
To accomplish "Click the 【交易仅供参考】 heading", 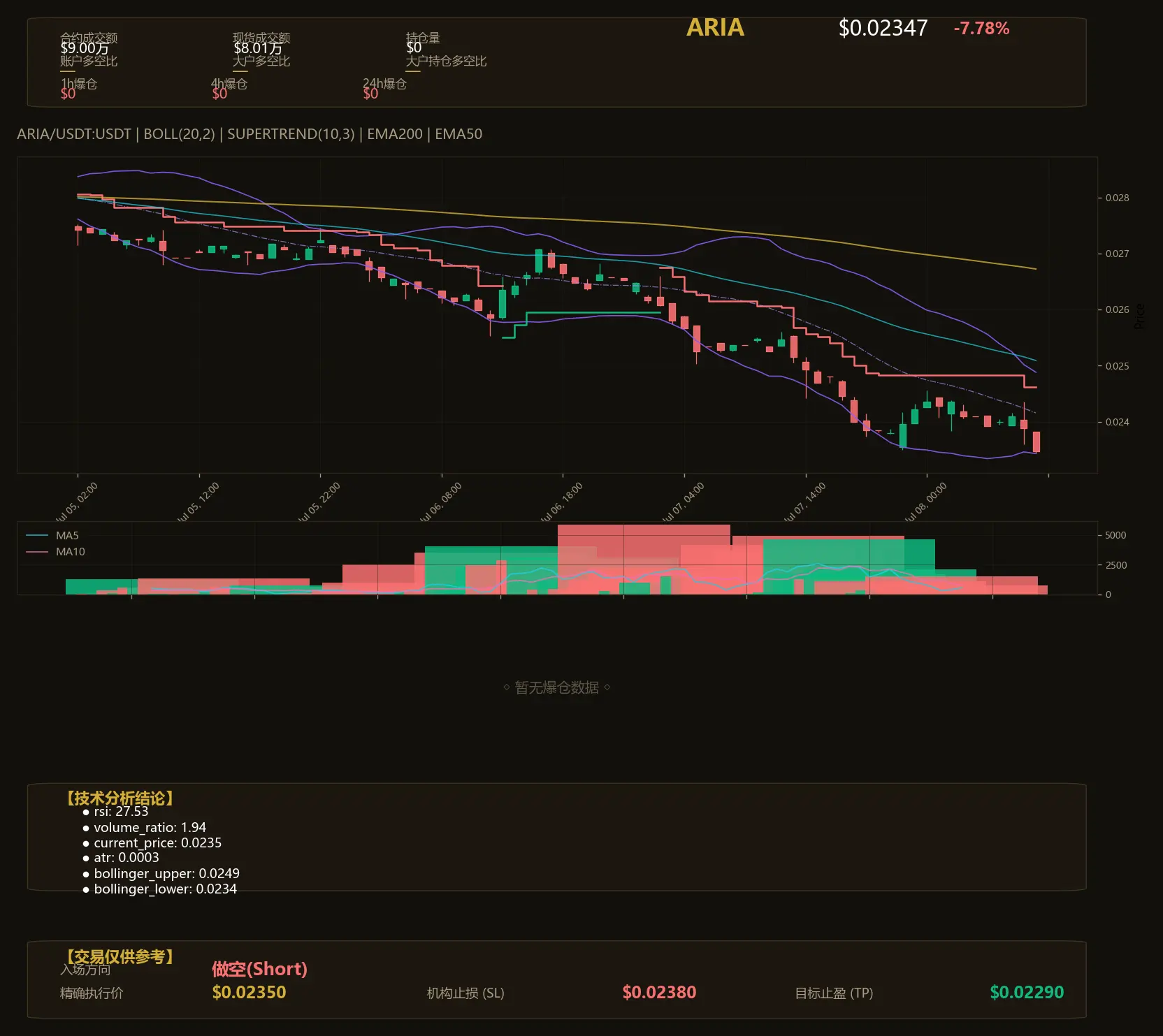I will click(x=120, y=956).
